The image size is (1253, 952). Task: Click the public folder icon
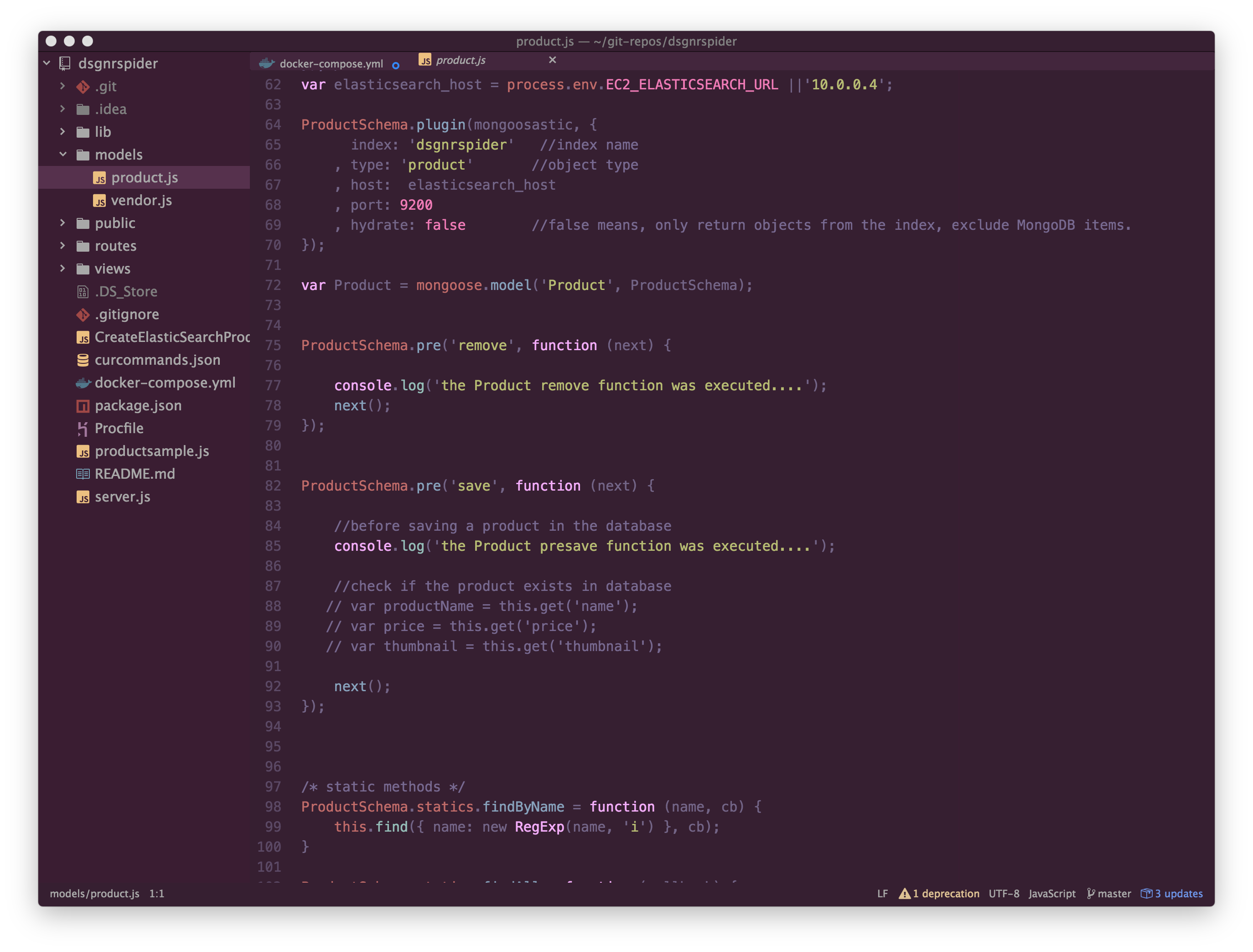pos(83,223)
